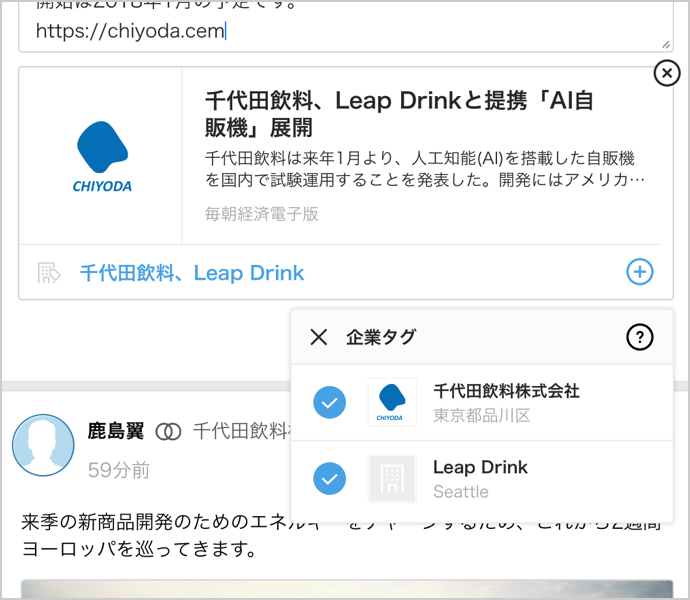The image size is (690, 600).
Task: Click the post text ヨーロッパを巡ってきます
Action: pyautogui.click(x=139, y=549)
